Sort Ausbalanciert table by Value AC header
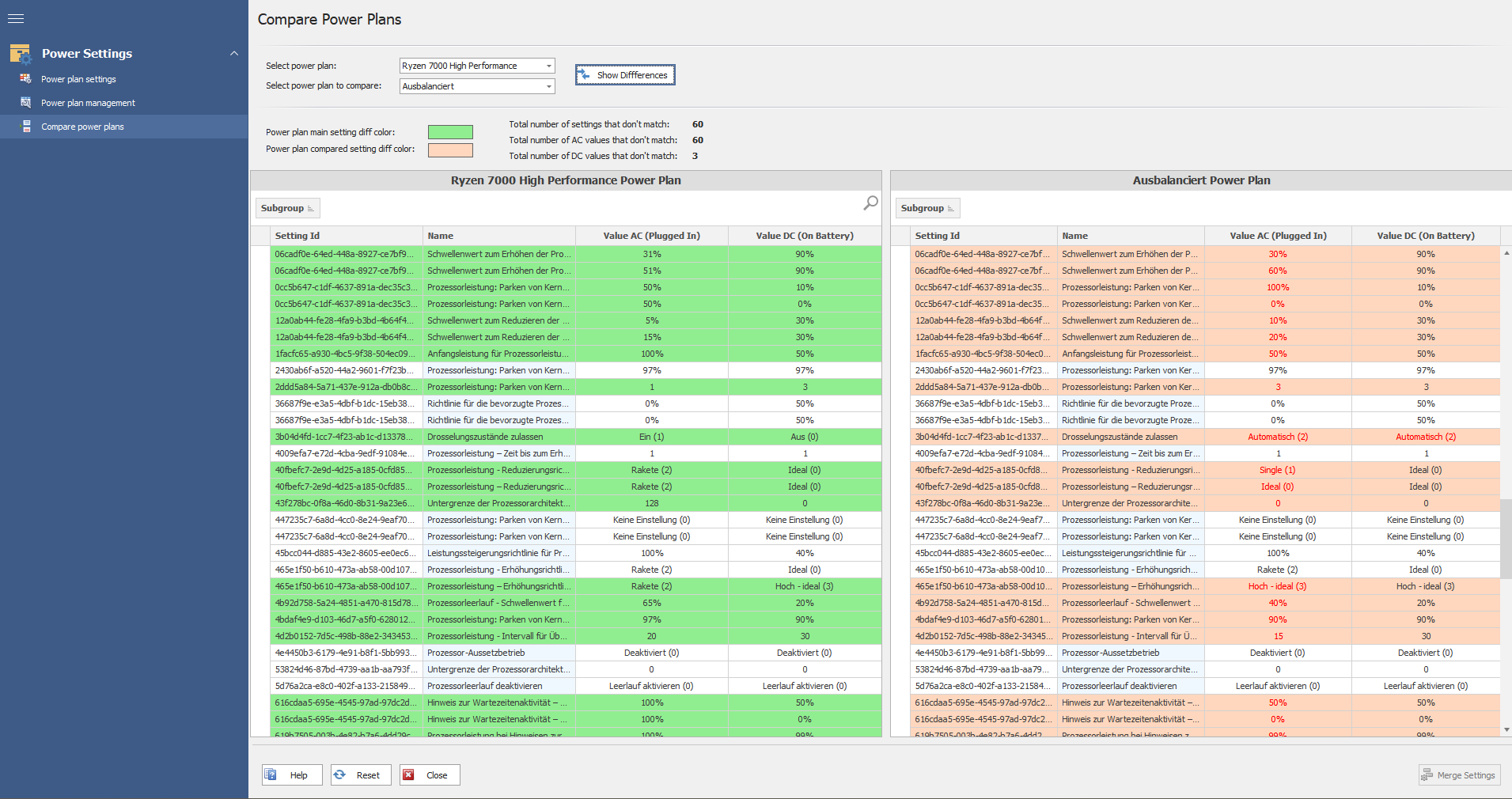Viewport: 1512px width, 799px height. tap(1278, 236)
